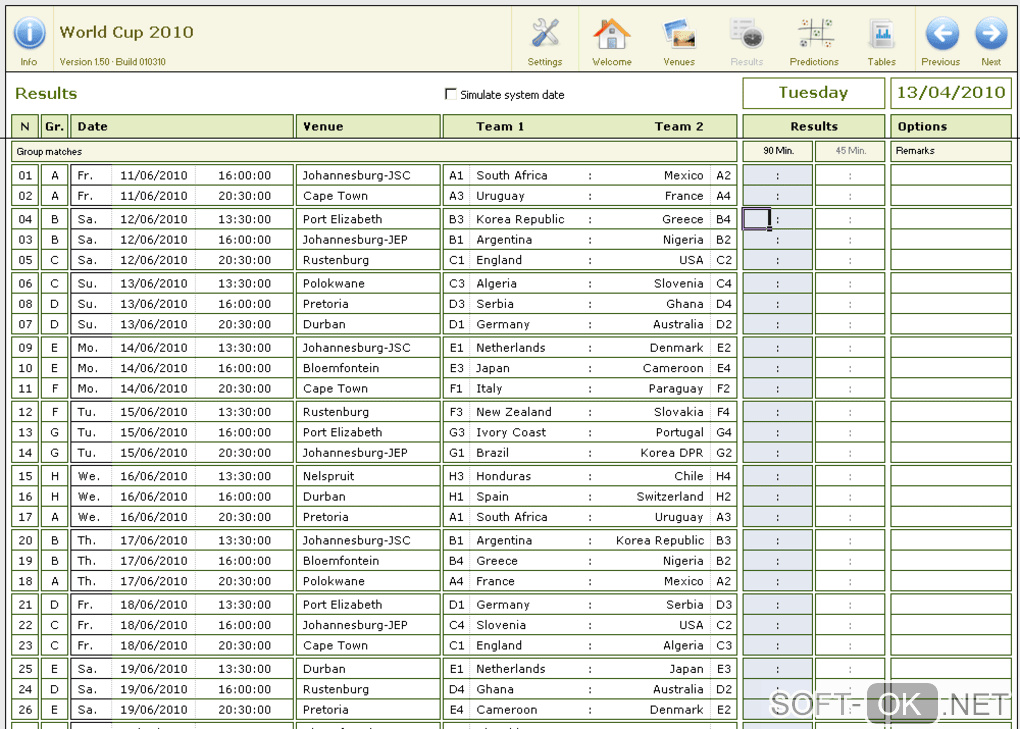Click the N column header
The width and height of the screenshot is (1020, 729).
25,127
